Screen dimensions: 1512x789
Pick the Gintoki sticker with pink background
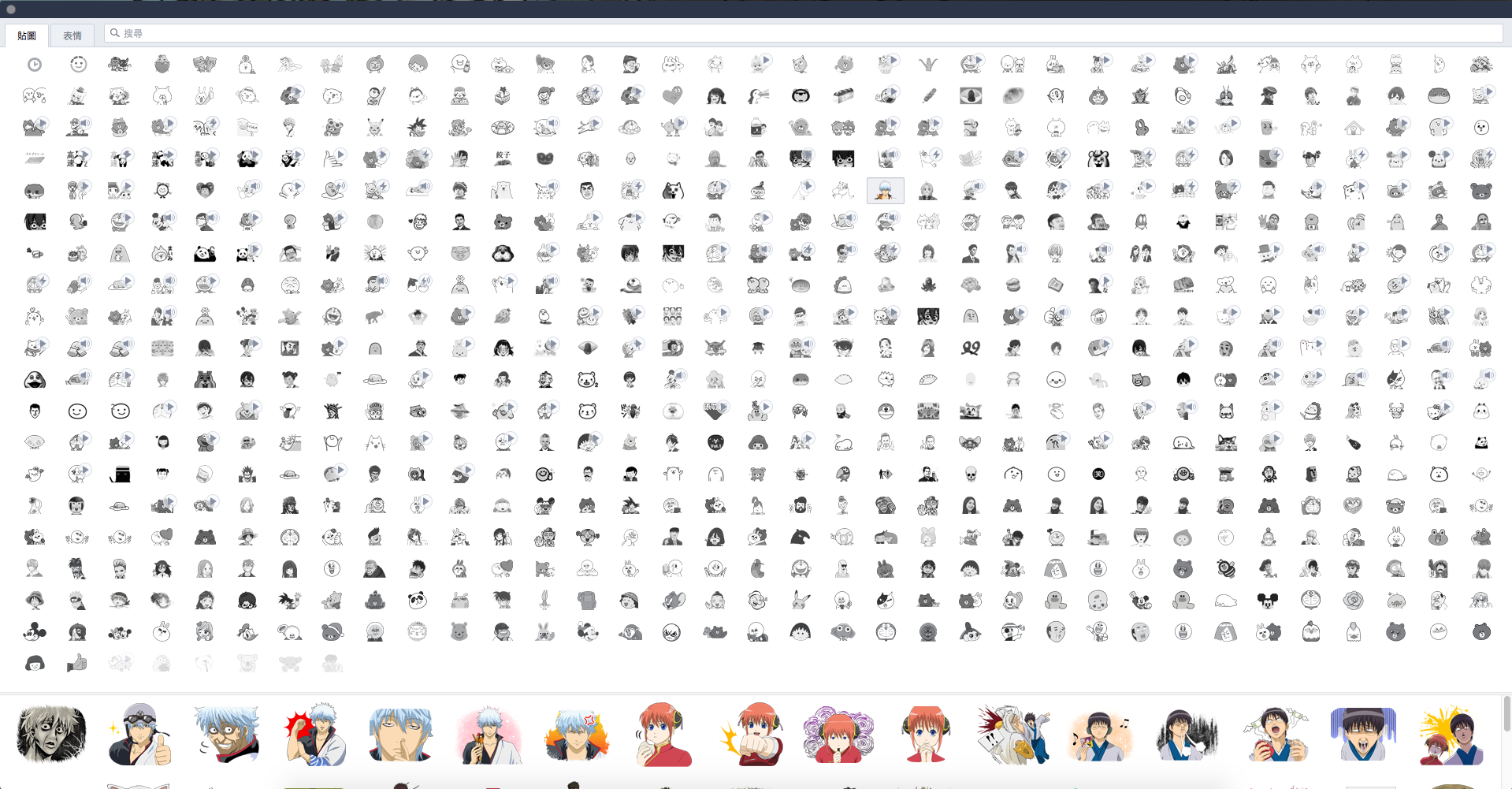489,735
